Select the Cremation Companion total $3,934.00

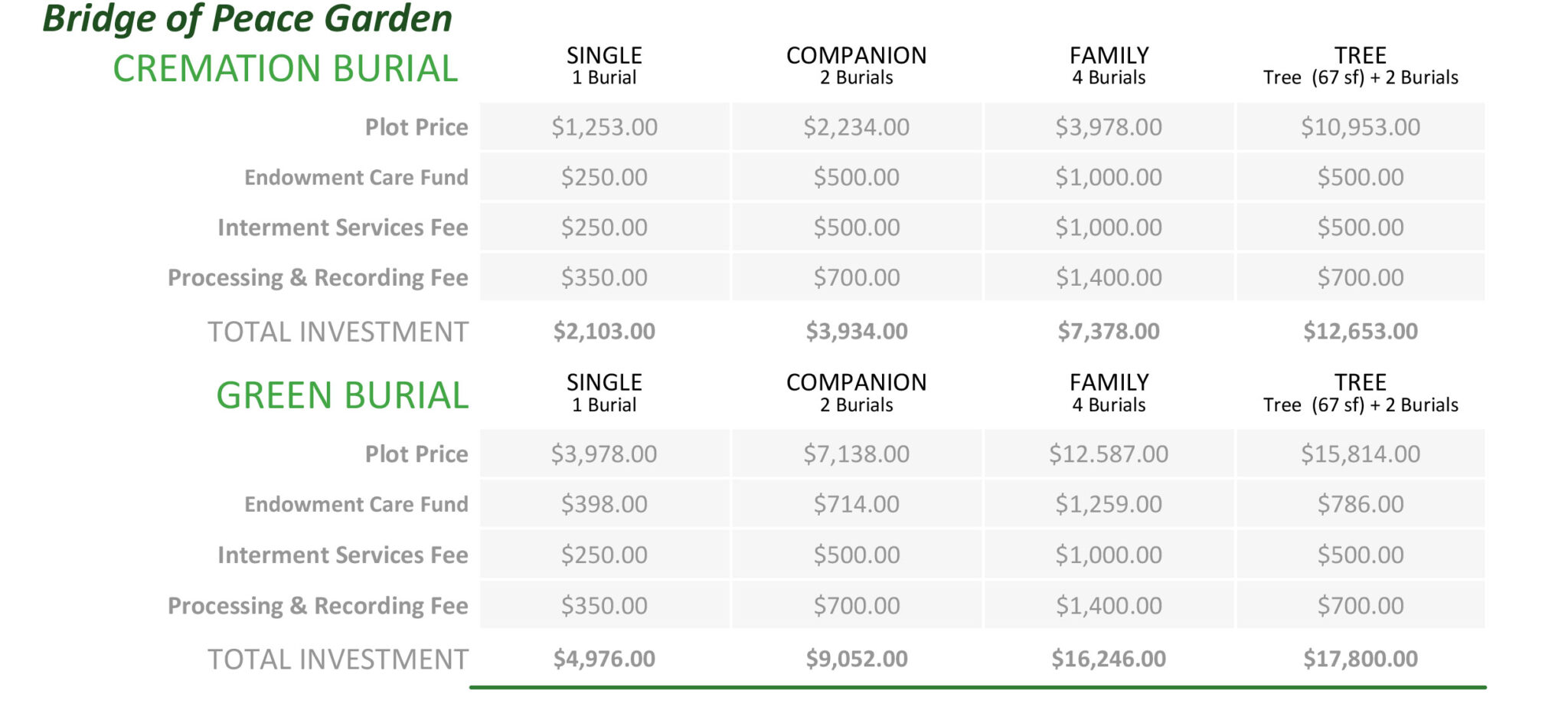click(856, 331)
